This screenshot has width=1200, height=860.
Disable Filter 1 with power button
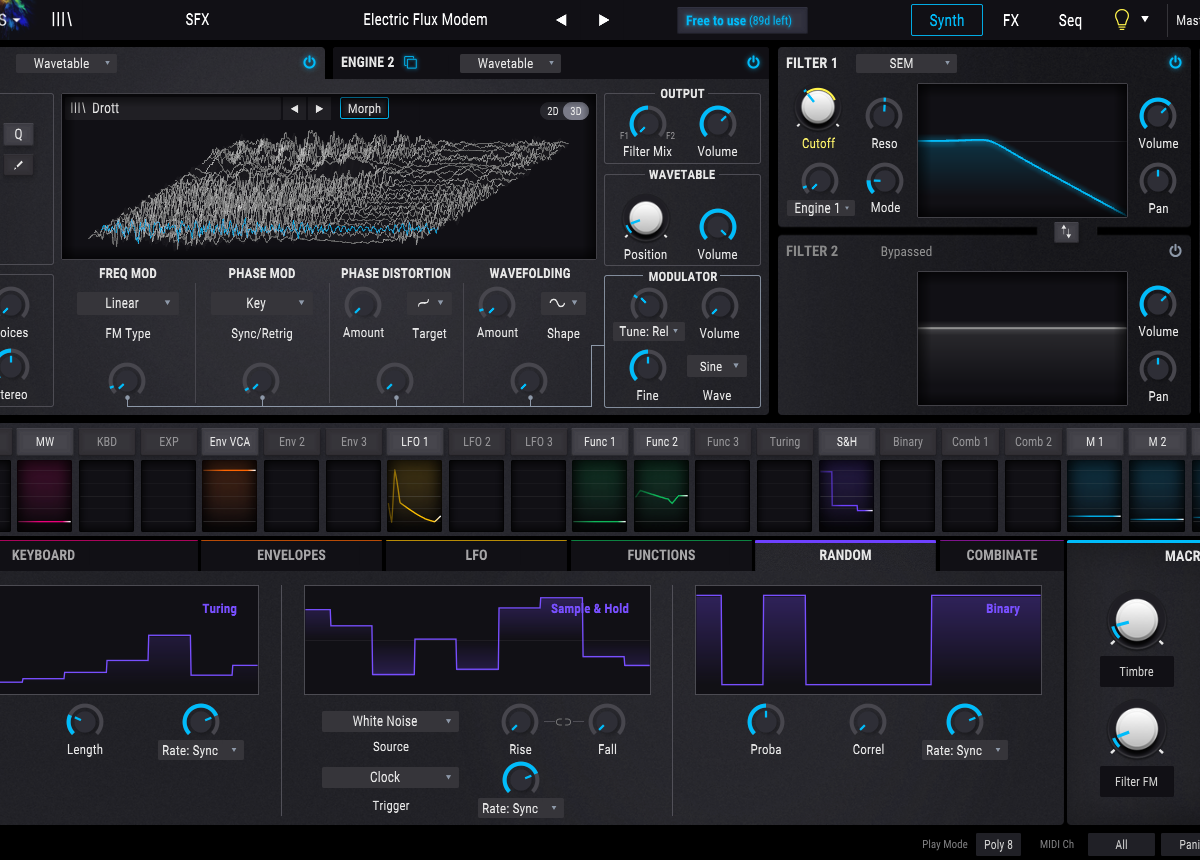[1175, 63]
